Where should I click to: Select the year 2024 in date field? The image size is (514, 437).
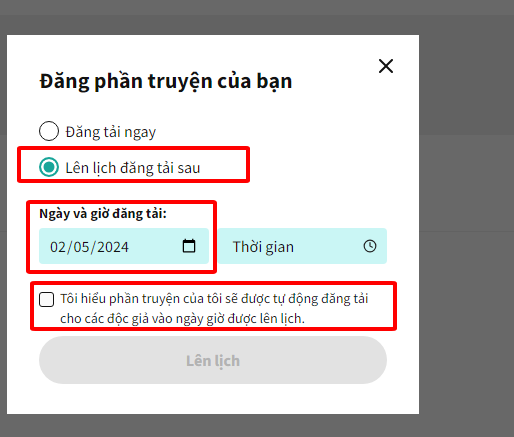[113, 247]
